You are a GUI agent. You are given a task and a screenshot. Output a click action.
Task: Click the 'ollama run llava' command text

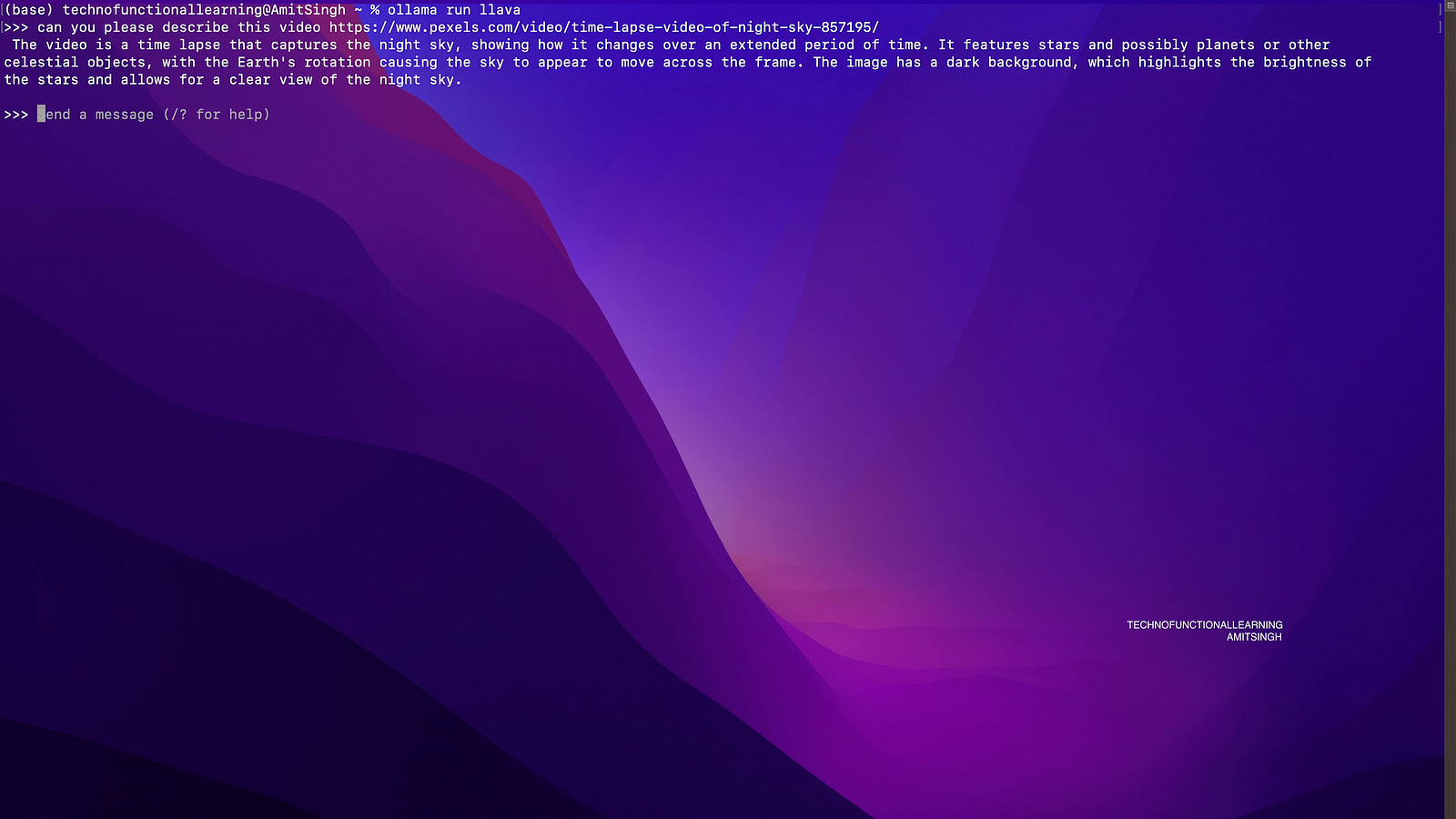coord(454,10)
